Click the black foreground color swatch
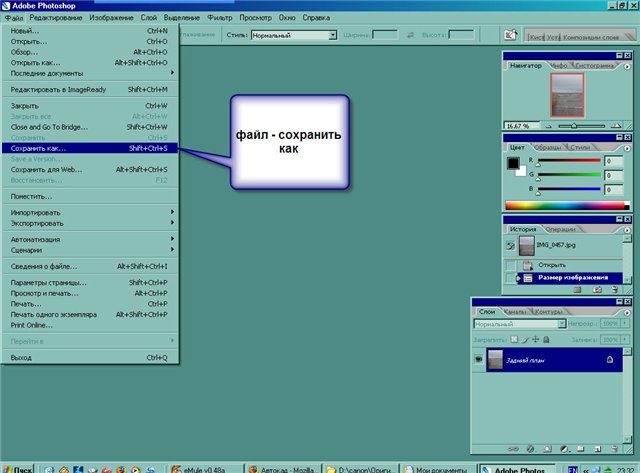Image resolution: width=640 pixels, height=473 pixels. click(513, 164)
